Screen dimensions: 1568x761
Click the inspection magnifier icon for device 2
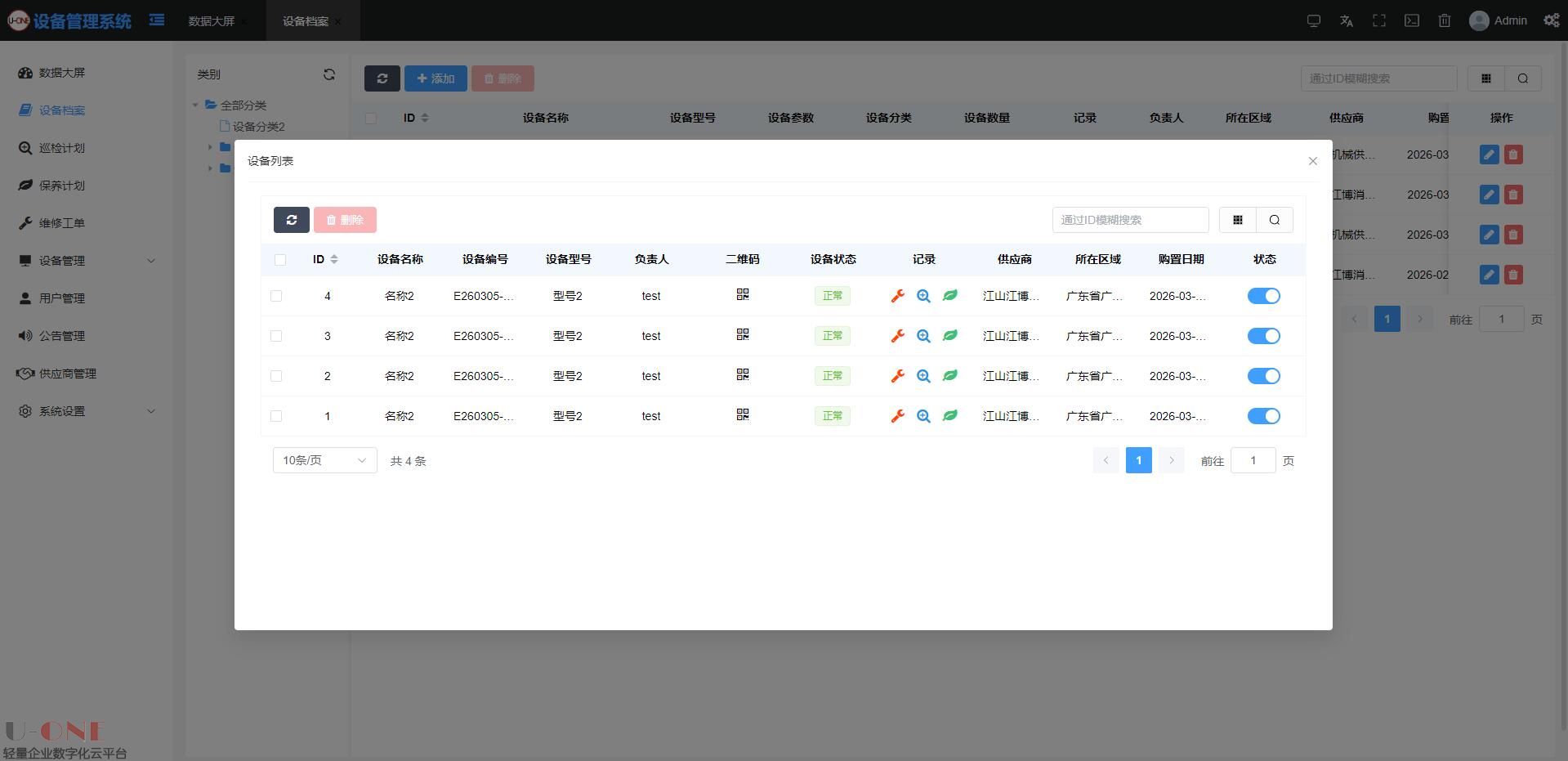(923, 376)
